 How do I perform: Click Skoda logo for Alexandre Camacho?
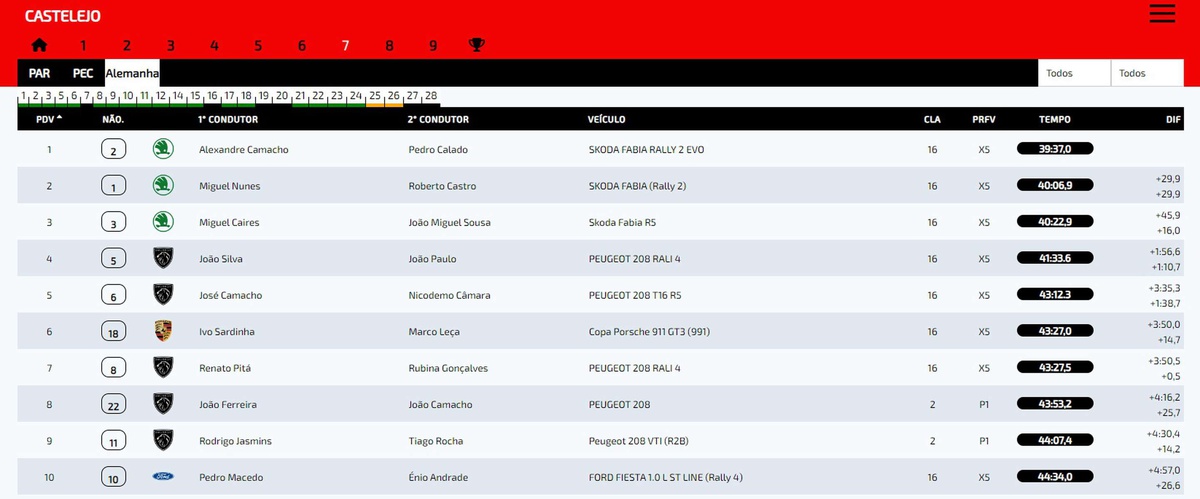click(162, 149)
